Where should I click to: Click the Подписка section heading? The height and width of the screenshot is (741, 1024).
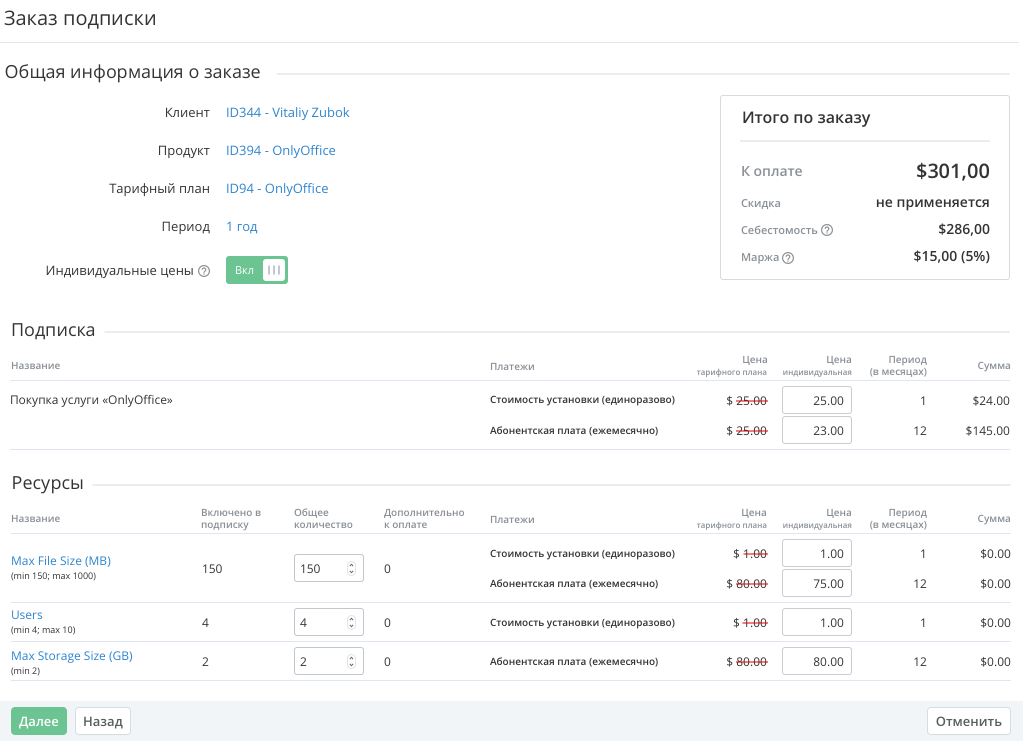tap(53, 330)
